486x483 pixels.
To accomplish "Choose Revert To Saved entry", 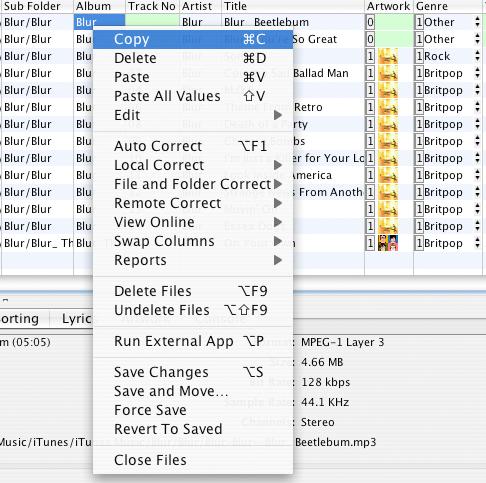I will (193, 429).
